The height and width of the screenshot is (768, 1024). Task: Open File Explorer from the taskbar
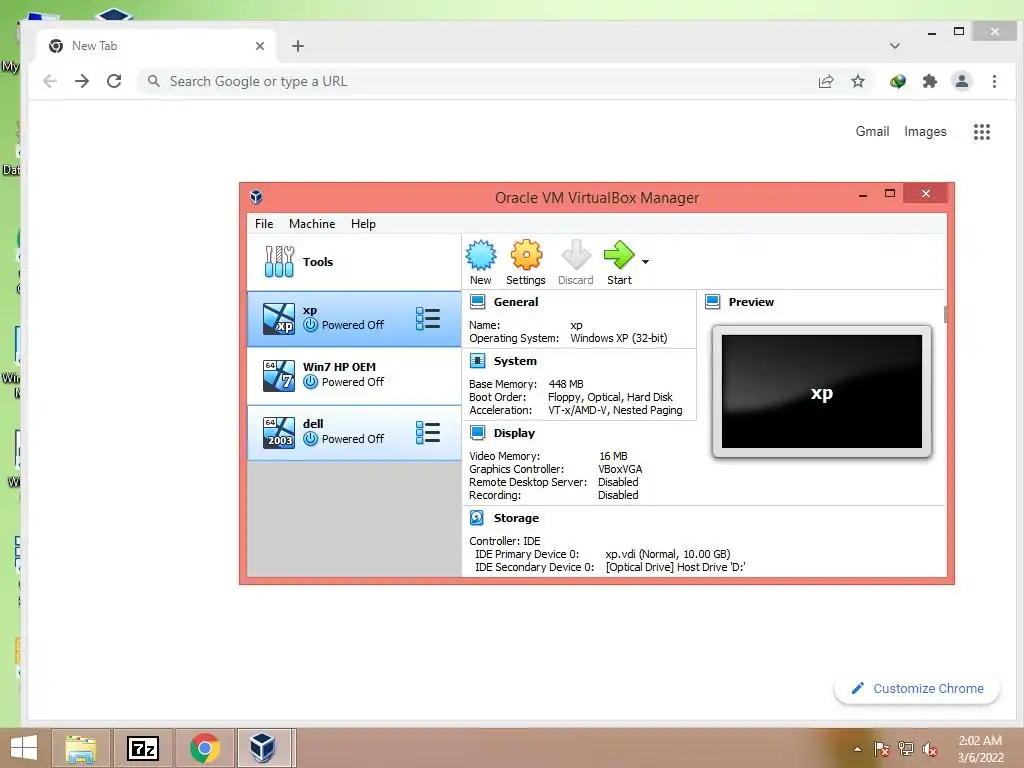(x=81, y=748)
